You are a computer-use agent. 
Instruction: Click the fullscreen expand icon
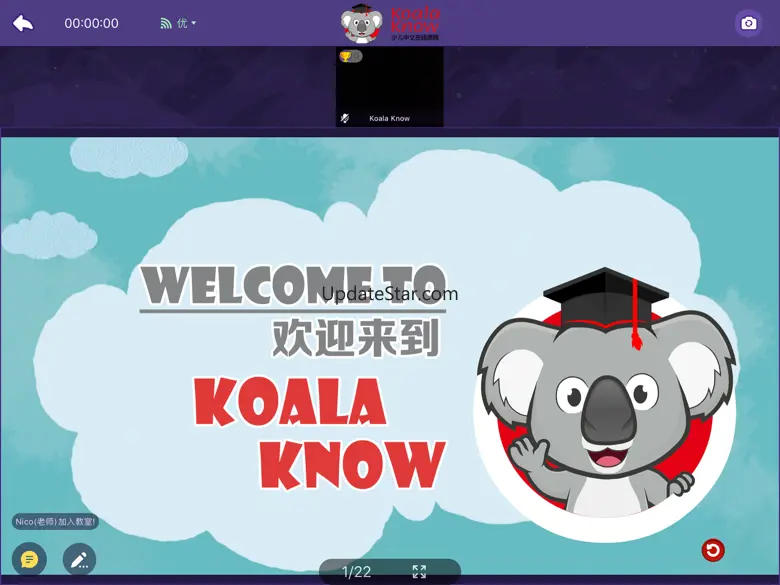click(419, 572)
